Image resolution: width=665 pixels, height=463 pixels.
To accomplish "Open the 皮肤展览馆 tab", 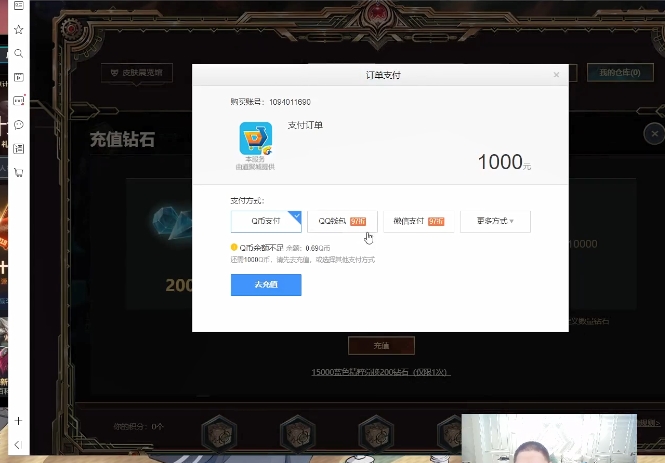I will coord(137,73).
